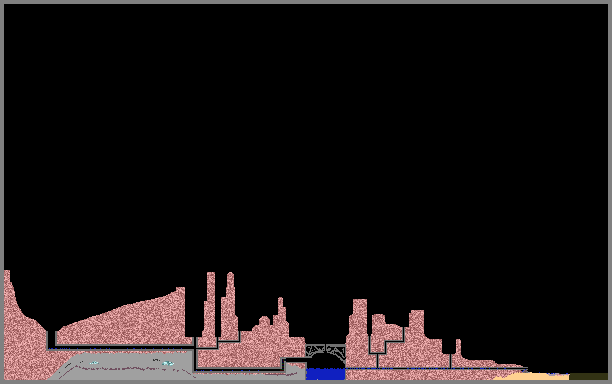Image resolution: width=612 pixels, height=384 pixels.
Task: Click the small pink spike on the right slope
Action: [x=458, y=348]
